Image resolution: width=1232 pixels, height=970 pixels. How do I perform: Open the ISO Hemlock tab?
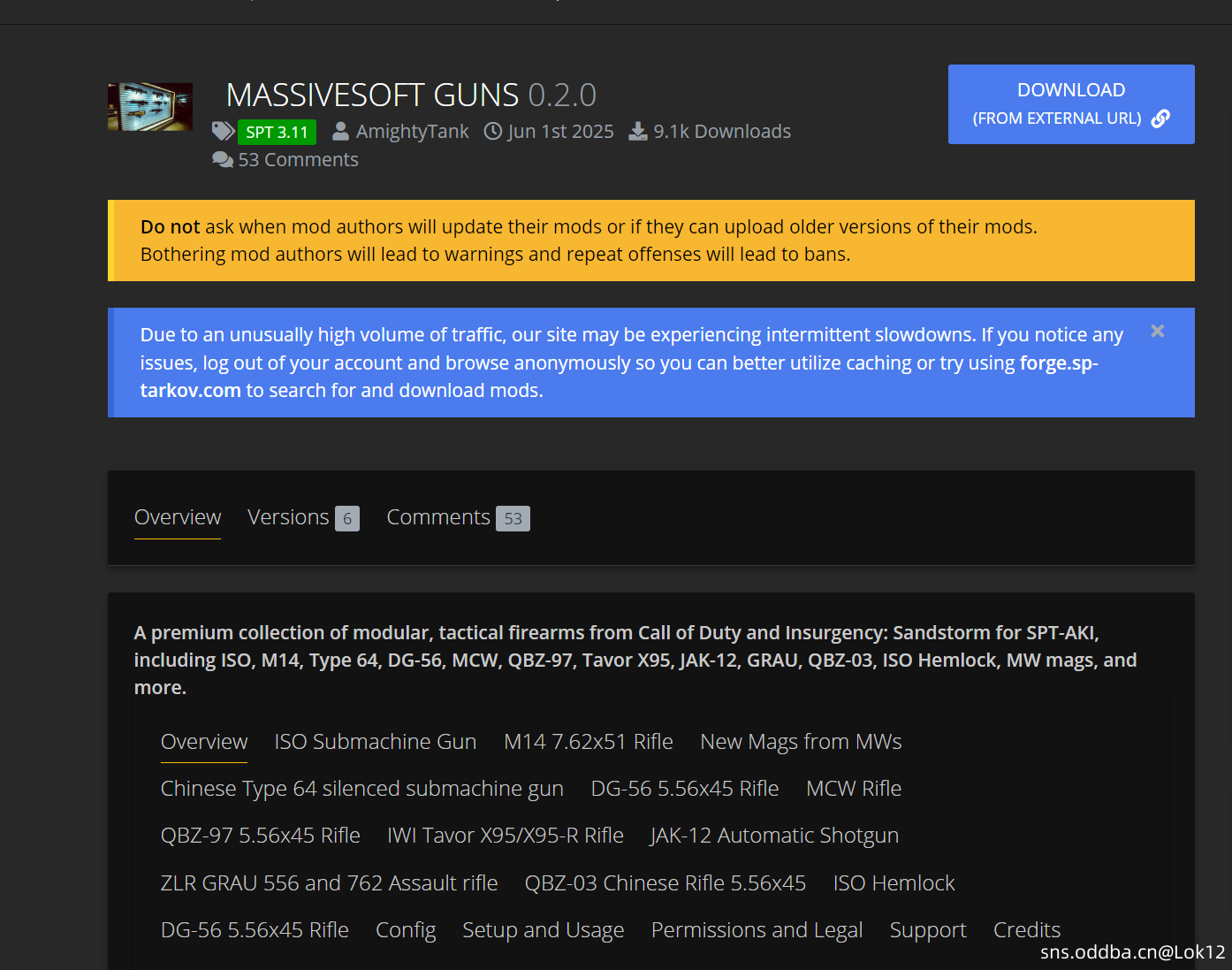pyautogui.click(x=894, y=883)
